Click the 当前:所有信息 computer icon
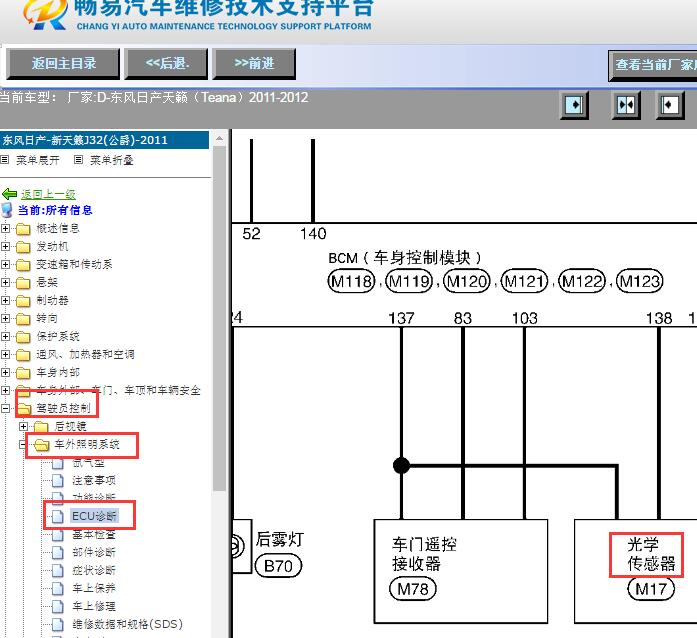 [x=7, y=210]
